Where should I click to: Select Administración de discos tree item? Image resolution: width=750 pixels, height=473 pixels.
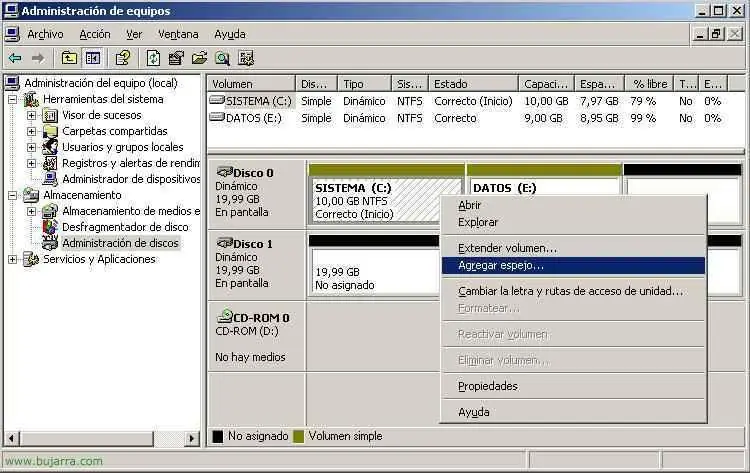[120, 243]
